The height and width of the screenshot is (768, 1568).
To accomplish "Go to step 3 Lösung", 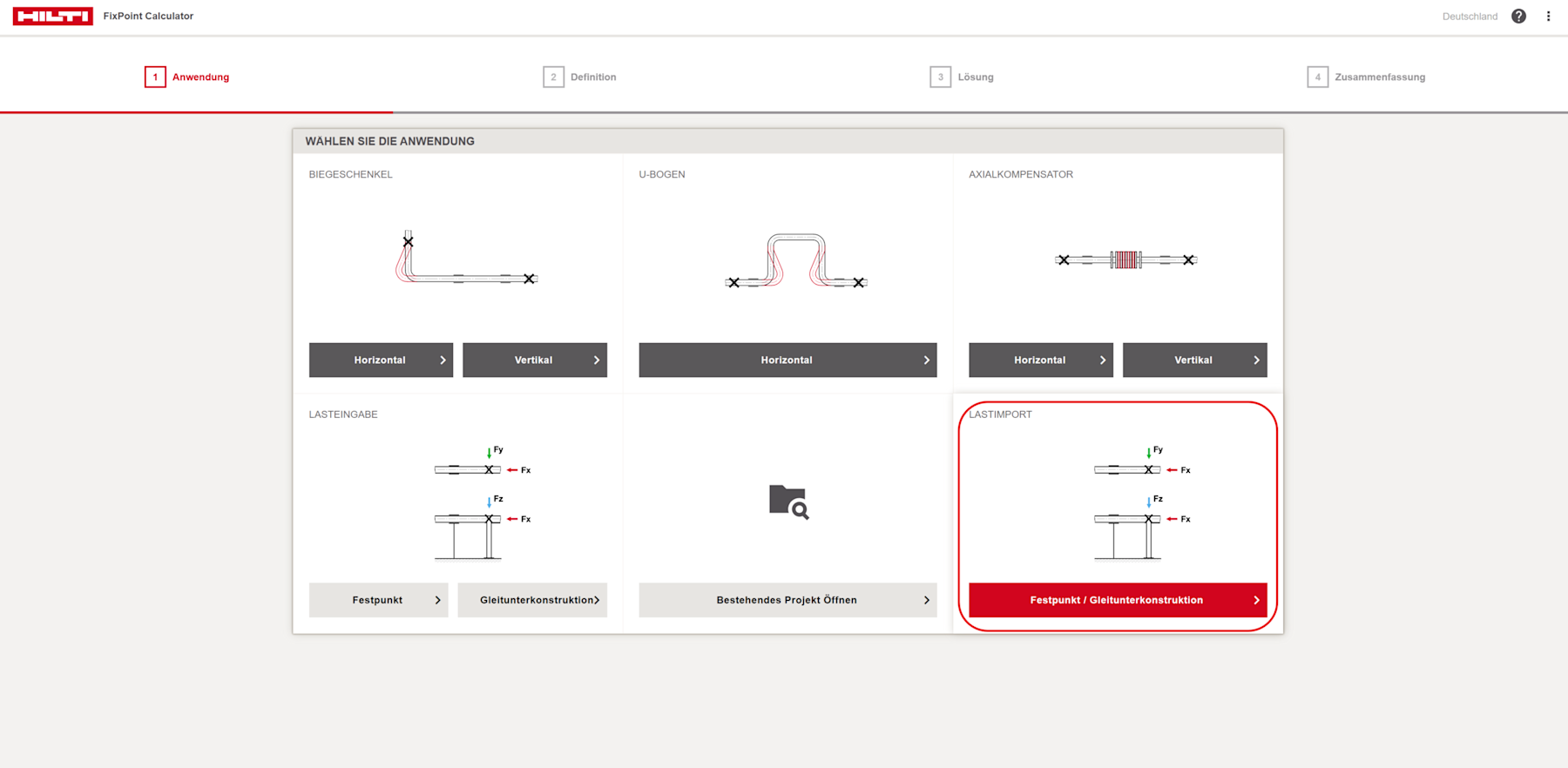I will click(x=962, y=77).
